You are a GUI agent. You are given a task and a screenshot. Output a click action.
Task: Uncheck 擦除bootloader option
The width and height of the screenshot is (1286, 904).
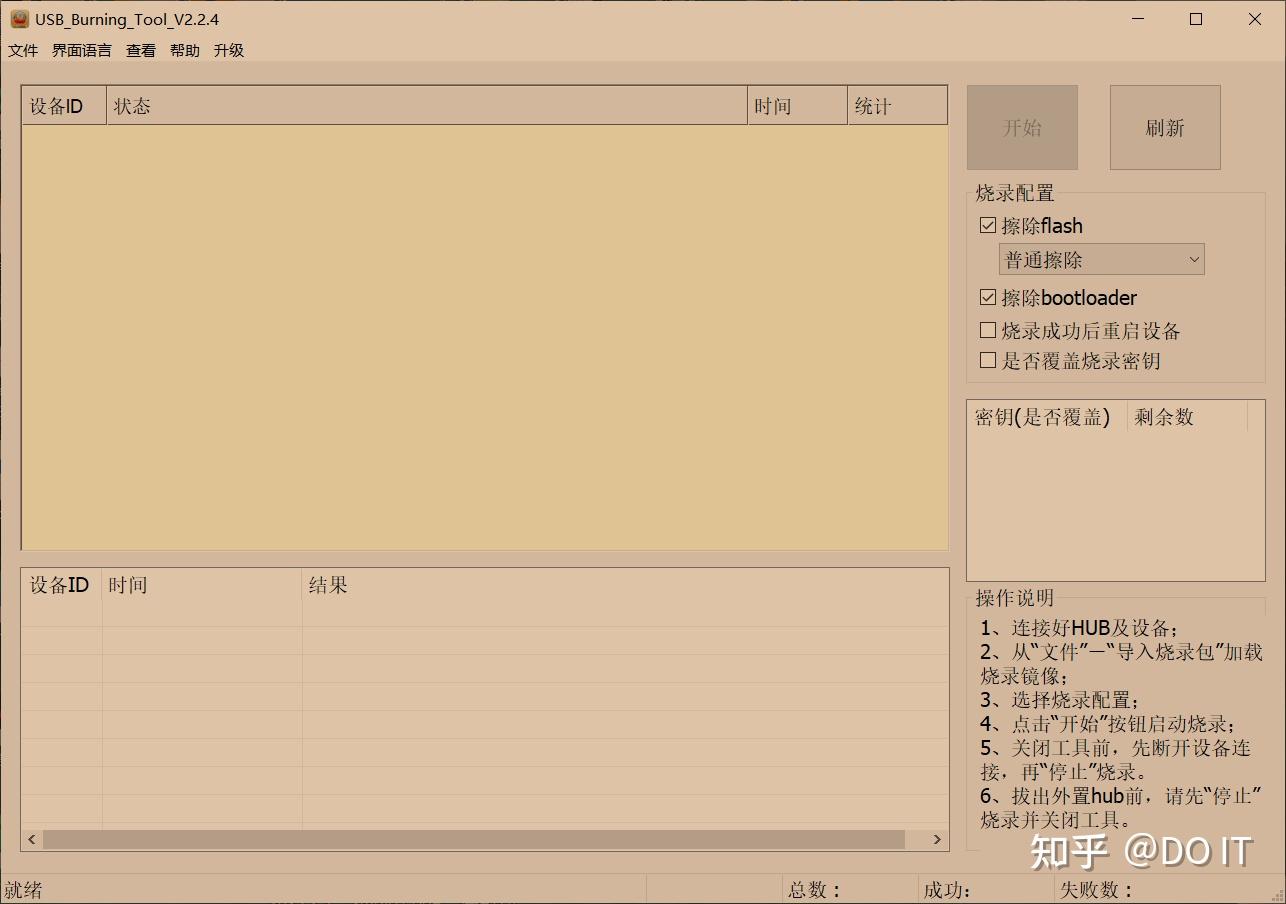[x=987, y=296]
